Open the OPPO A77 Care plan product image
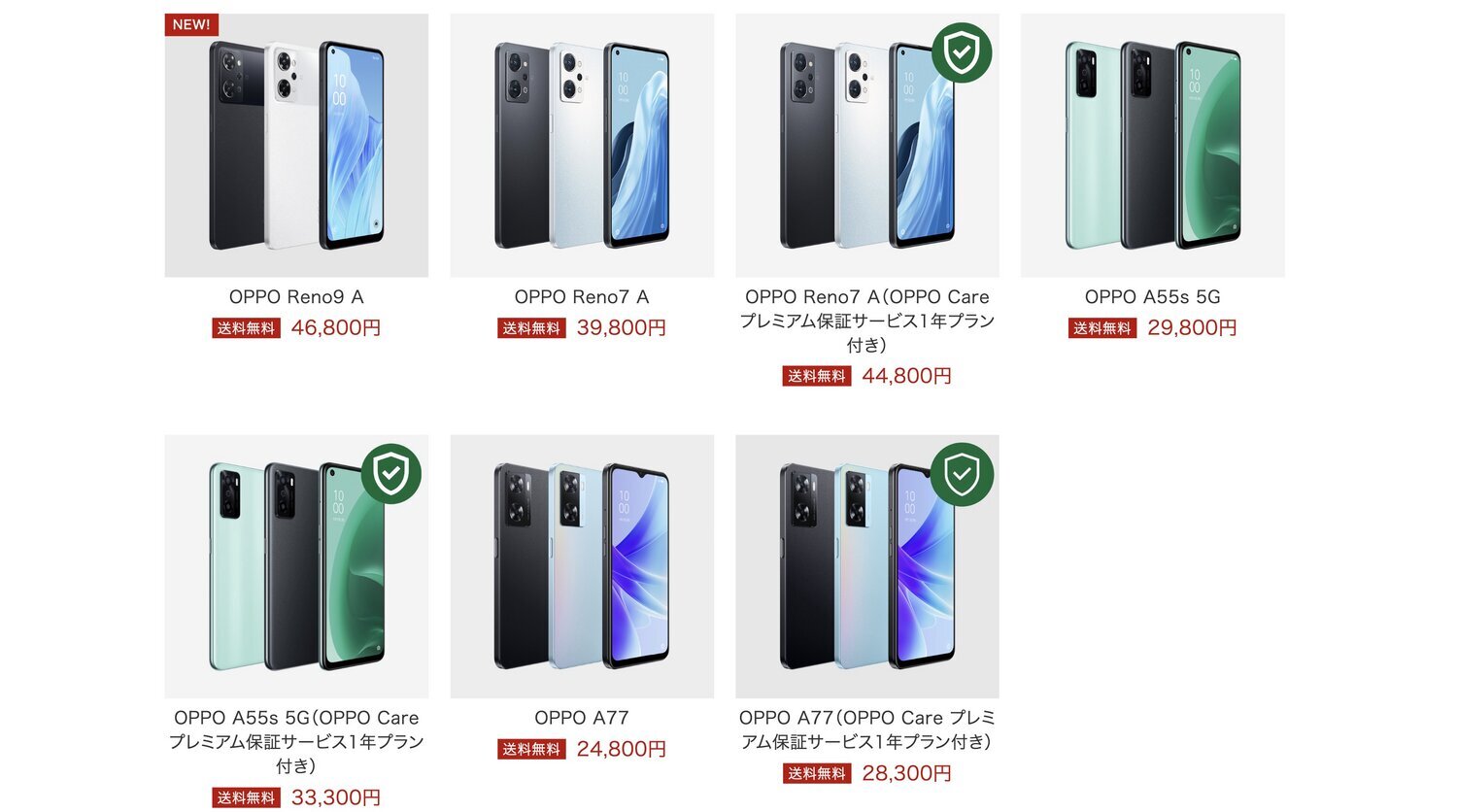The height and width of the screenshot is (812, 1457). (867, 566)
